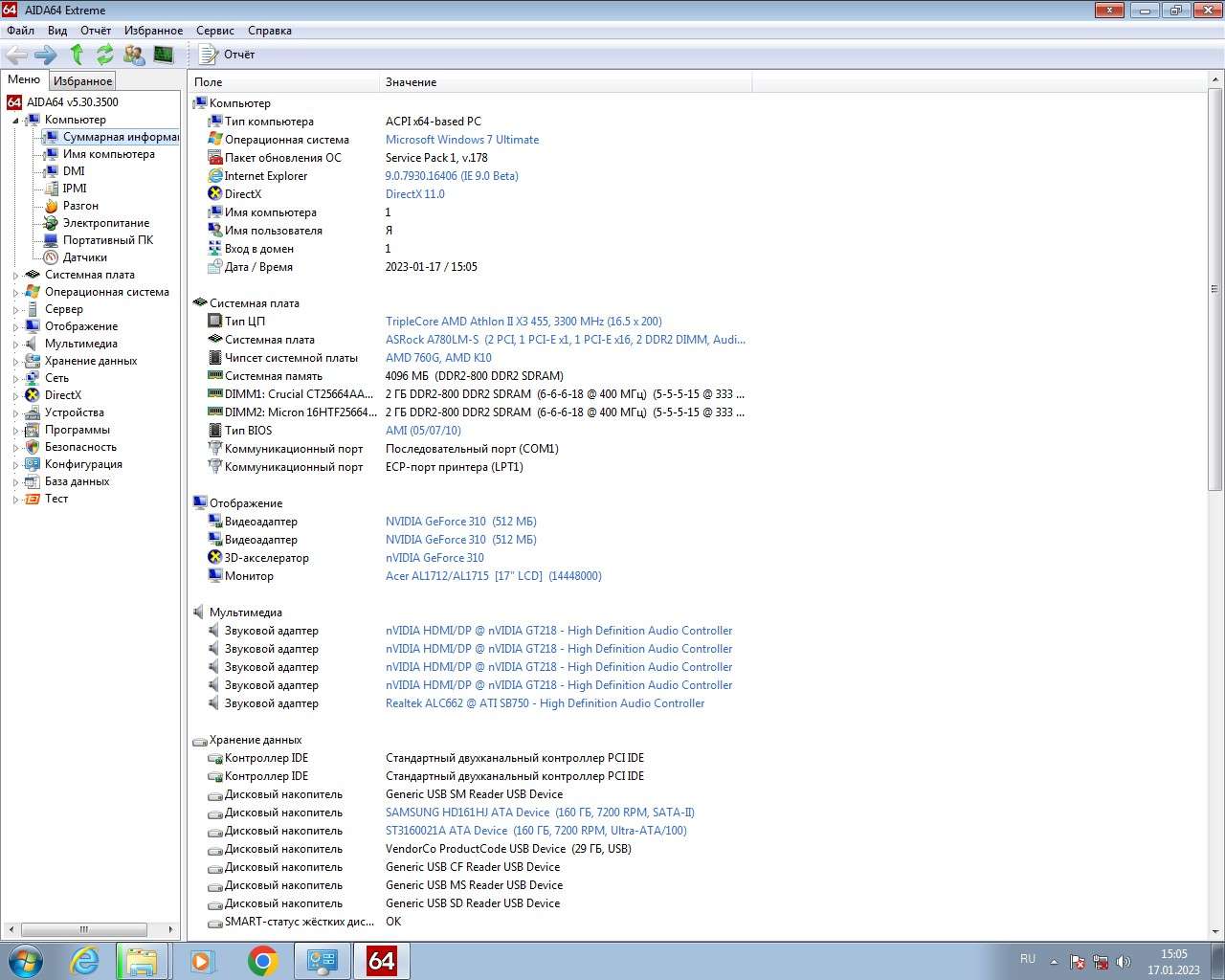
Task: Click the forward navigation arrow
Action: 45,55
